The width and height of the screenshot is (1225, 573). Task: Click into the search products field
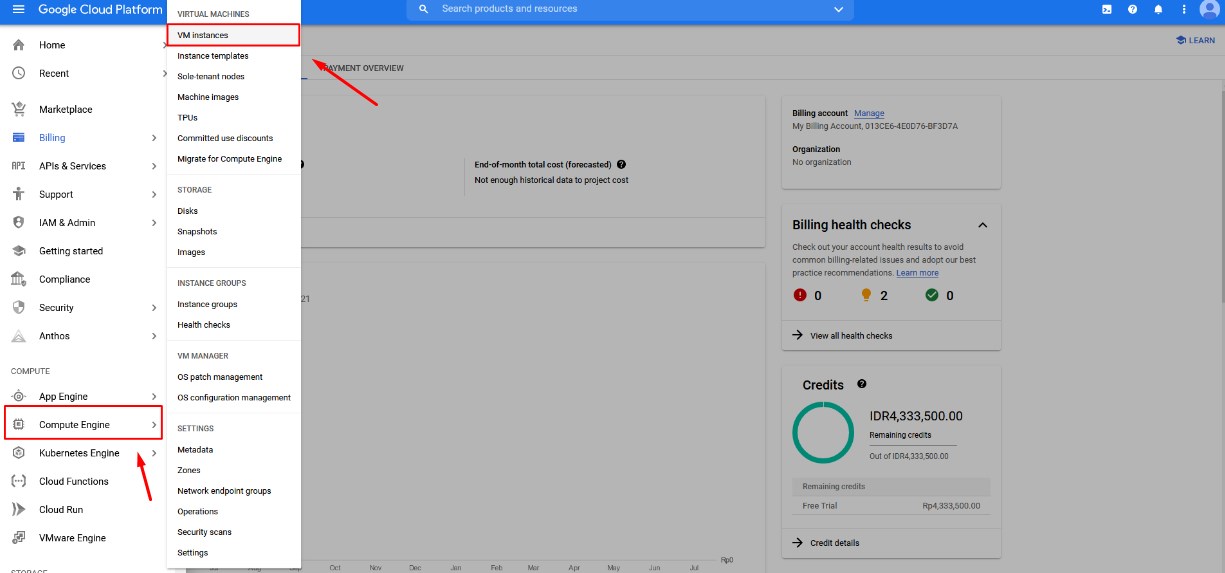(x=630, y=9)
